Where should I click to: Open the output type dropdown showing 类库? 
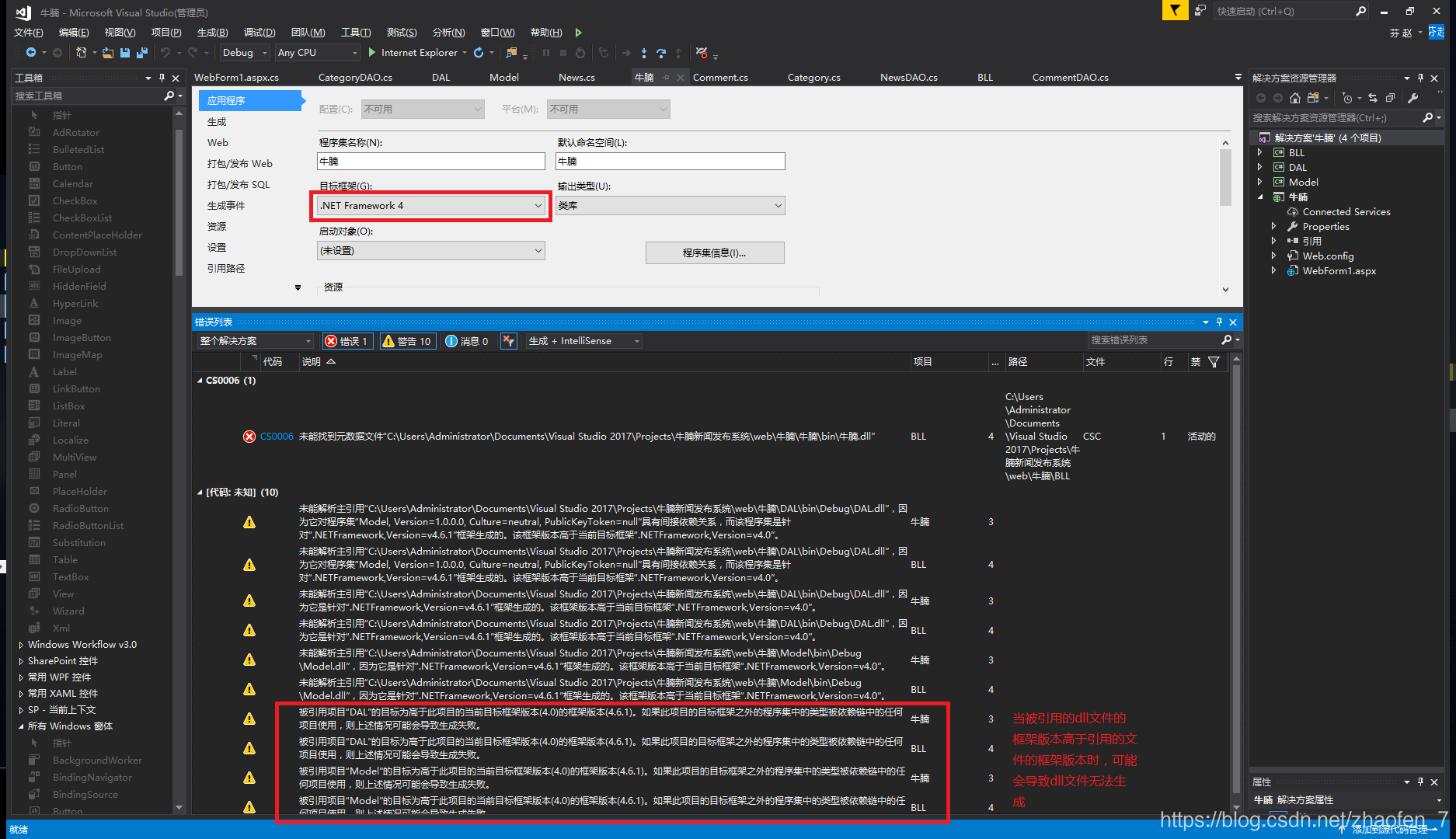point(670,206)
